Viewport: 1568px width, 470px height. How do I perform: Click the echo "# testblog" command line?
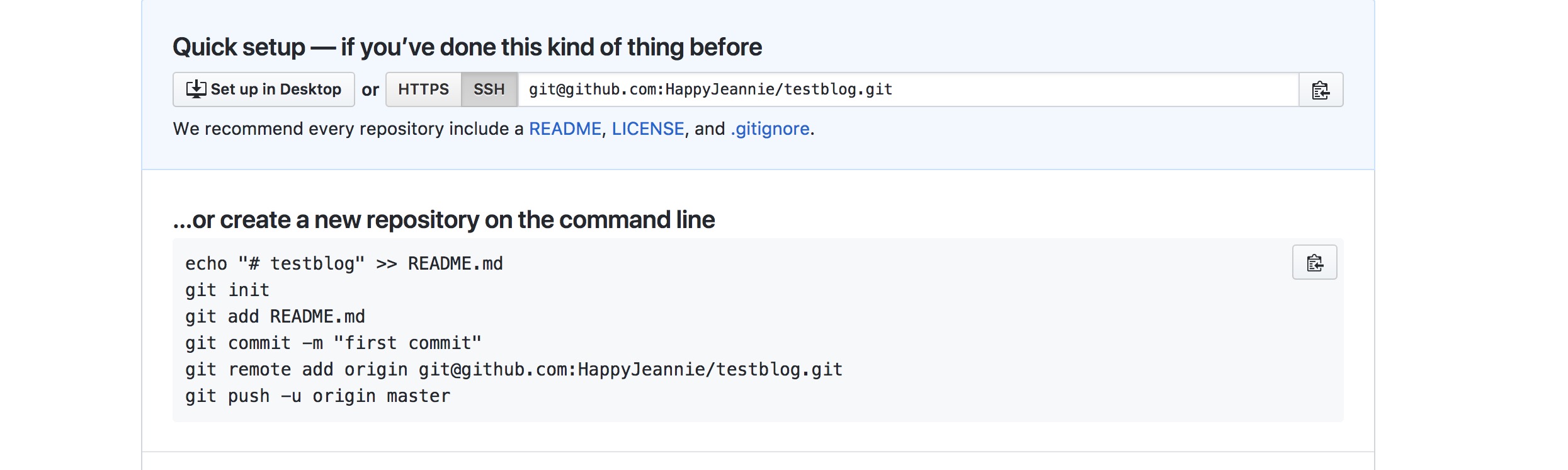(344, 263)
